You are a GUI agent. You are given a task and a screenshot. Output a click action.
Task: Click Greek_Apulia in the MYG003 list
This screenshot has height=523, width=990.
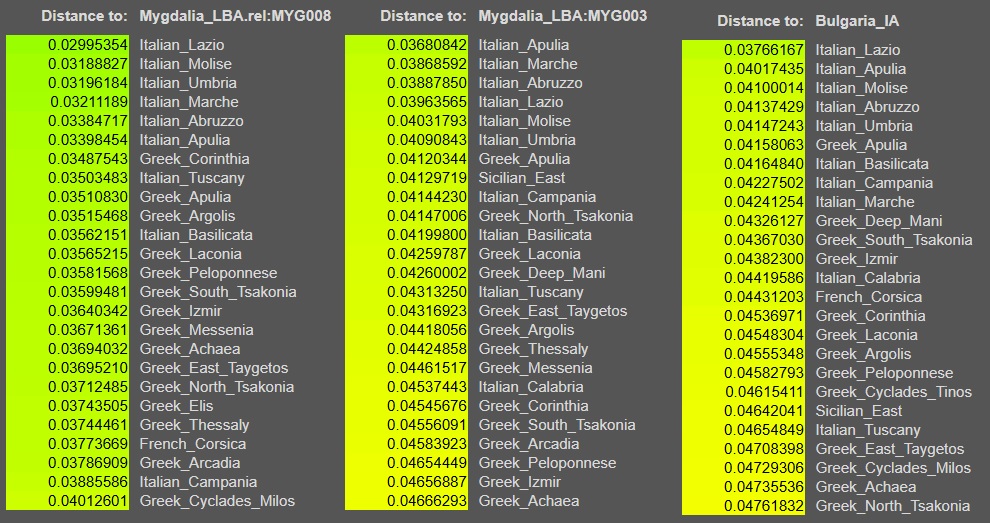524,159
